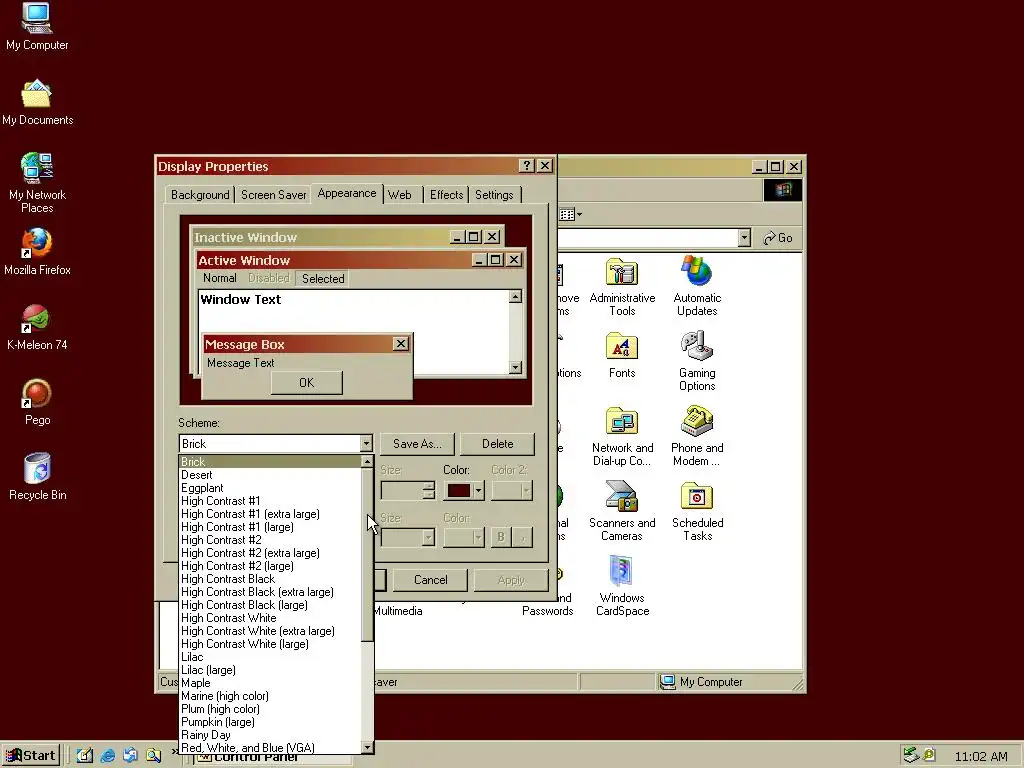Open My Network Places desktop icon
This screenshot has height=768, width=1024.
(37, 182)
